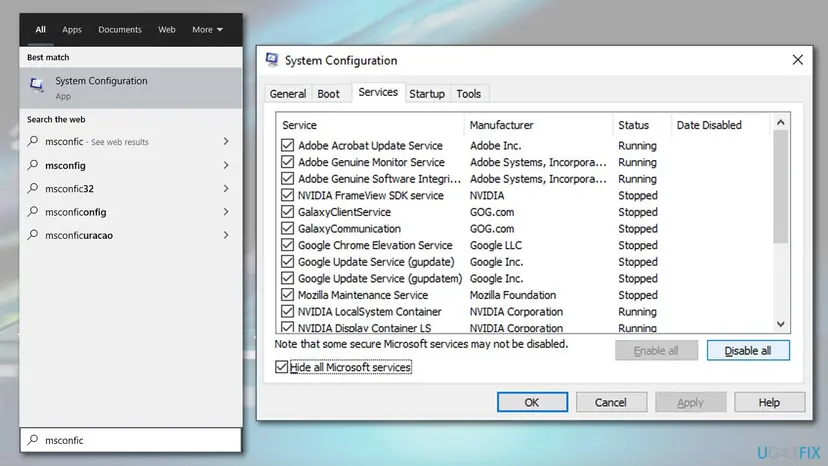Click the Disable all button
Viewport: 828px width, 466px height.
748,350
